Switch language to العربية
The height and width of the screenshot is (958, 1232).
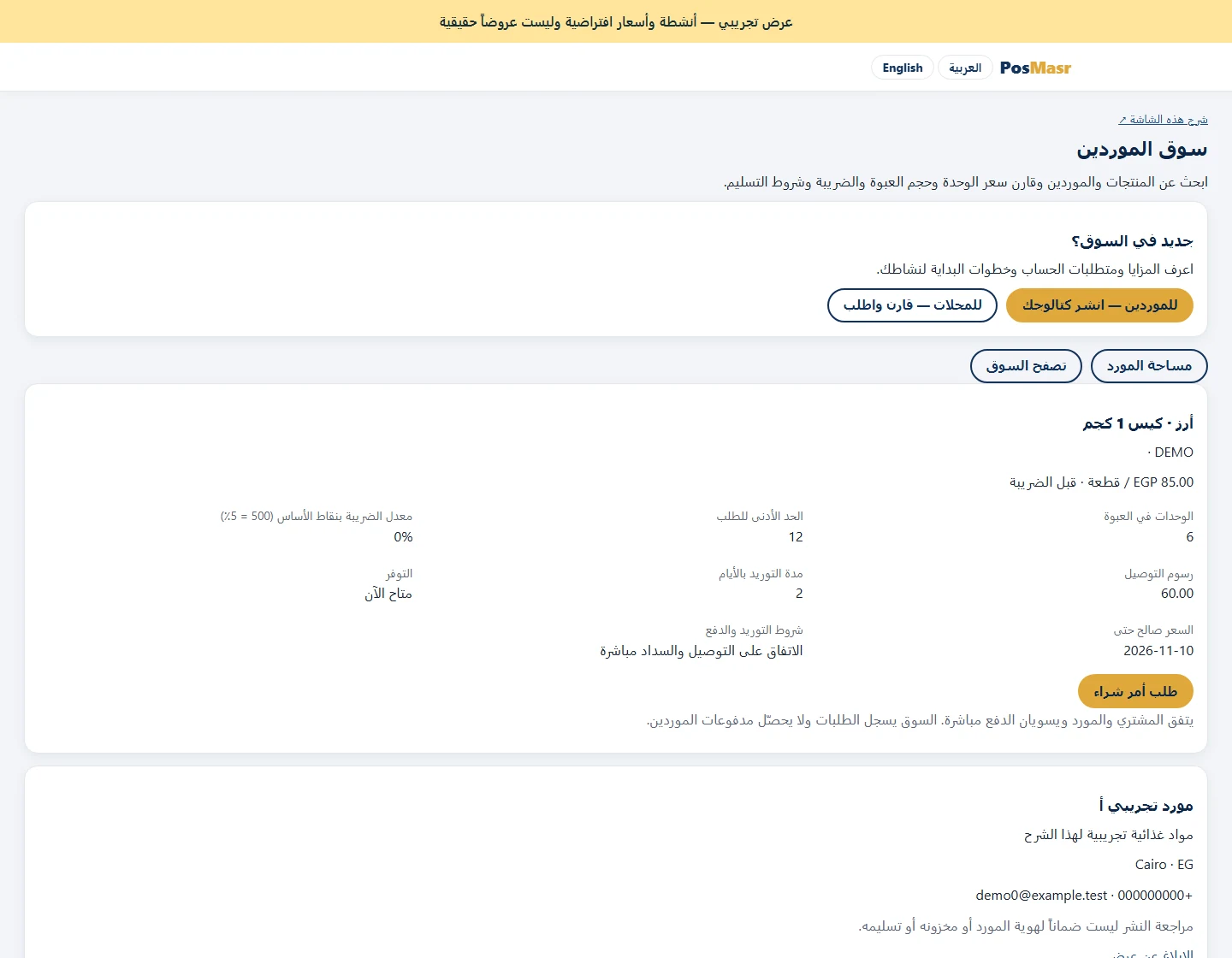point(965,68)
